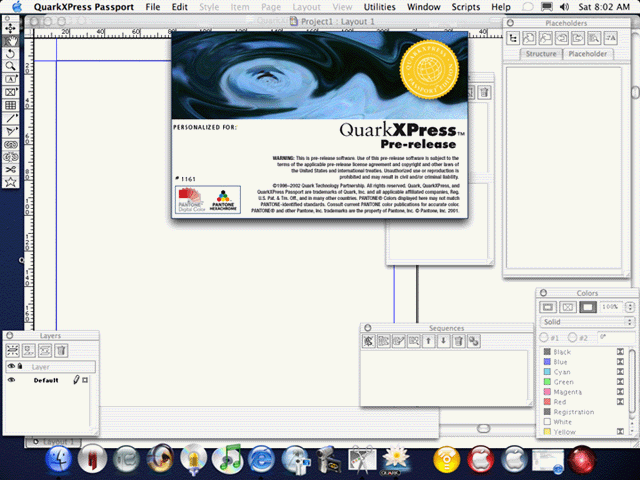Open the QuarkXPress Passport application menu
640x480 pixels.
click(84, 7)
